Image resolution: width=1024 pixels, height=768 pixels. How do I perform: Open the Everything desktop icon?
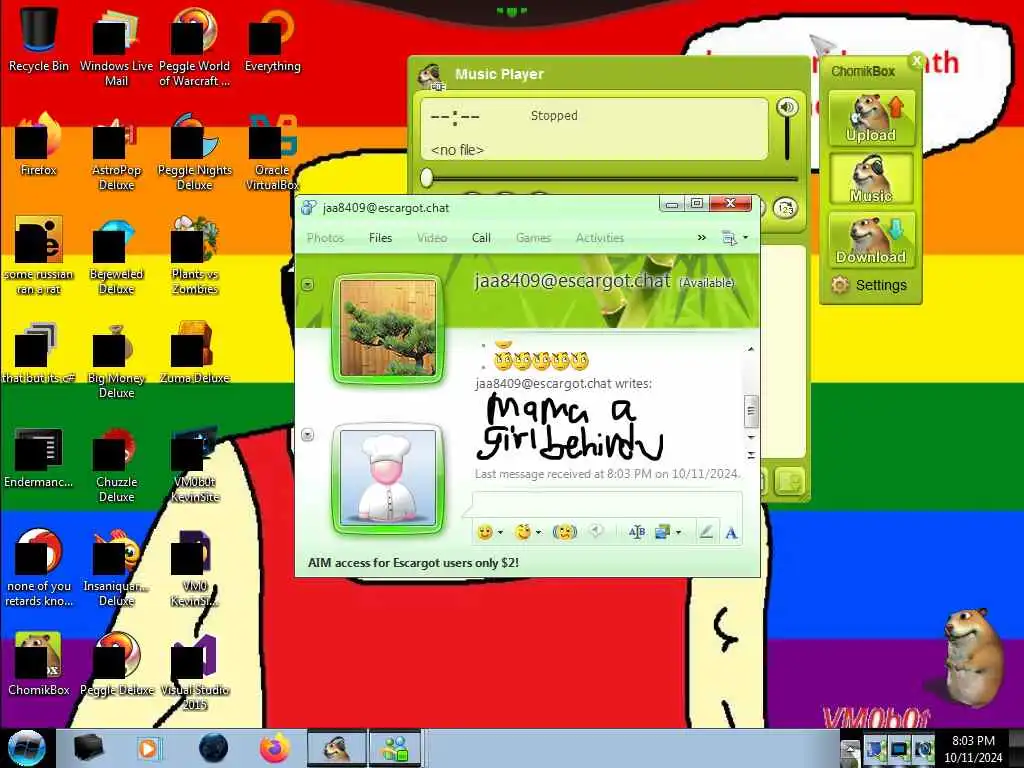click(x=272, y=39)
